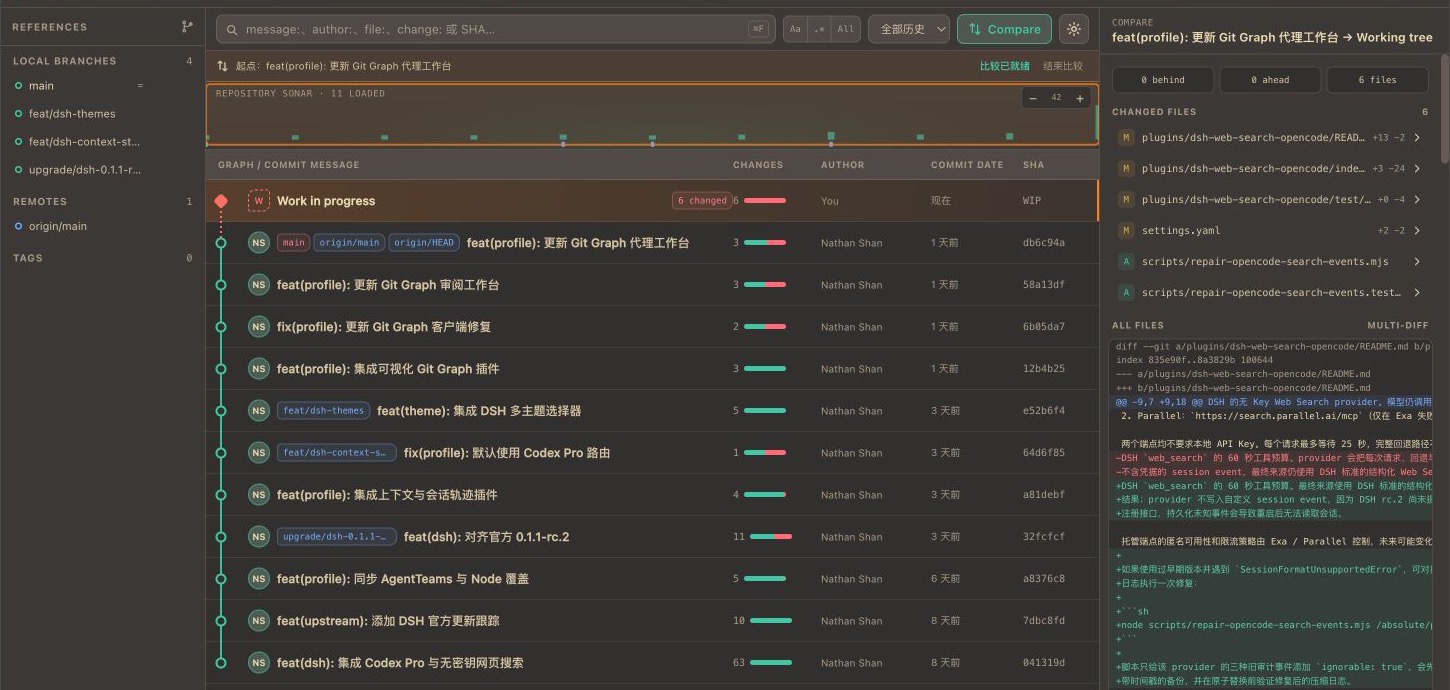Collapse the Remotes section header
The height and width of the screenshot is (690, 1450).
point(102,202)
